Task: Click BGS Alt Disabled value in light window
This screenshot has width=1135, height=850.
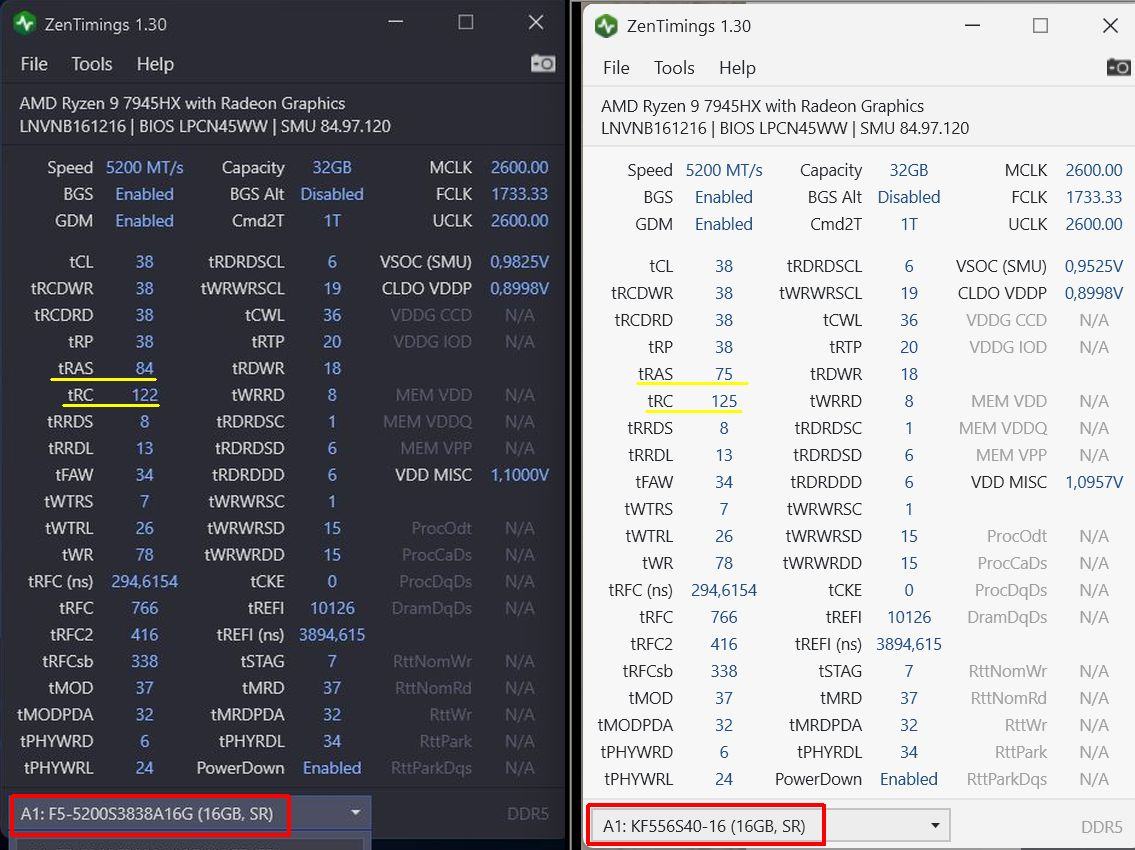Action: (908, 197)
